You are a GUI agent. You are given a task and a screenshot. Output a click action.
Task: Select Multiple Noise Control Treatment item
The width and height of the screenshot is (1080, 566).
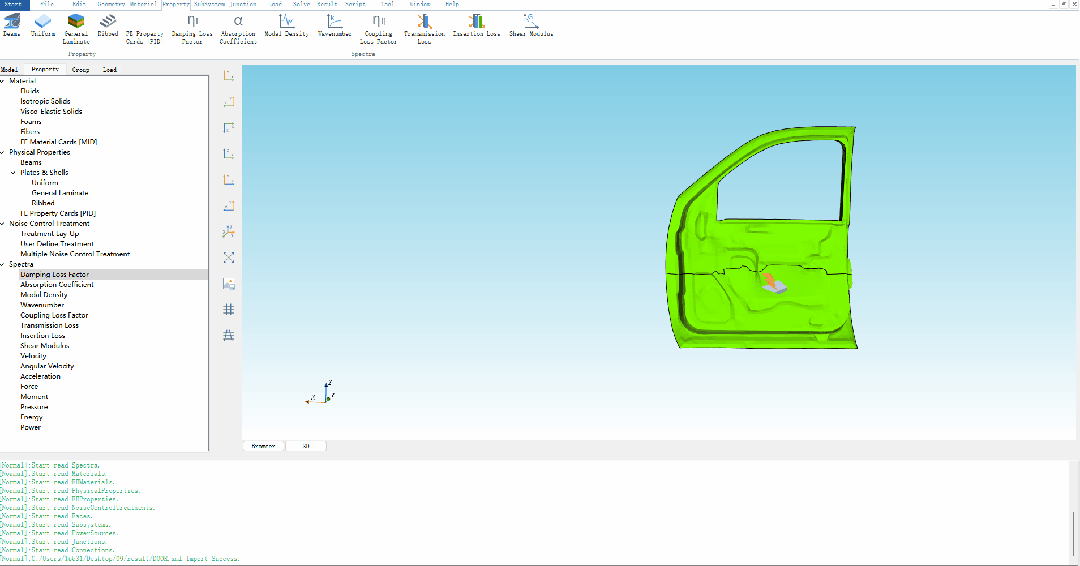75,254
